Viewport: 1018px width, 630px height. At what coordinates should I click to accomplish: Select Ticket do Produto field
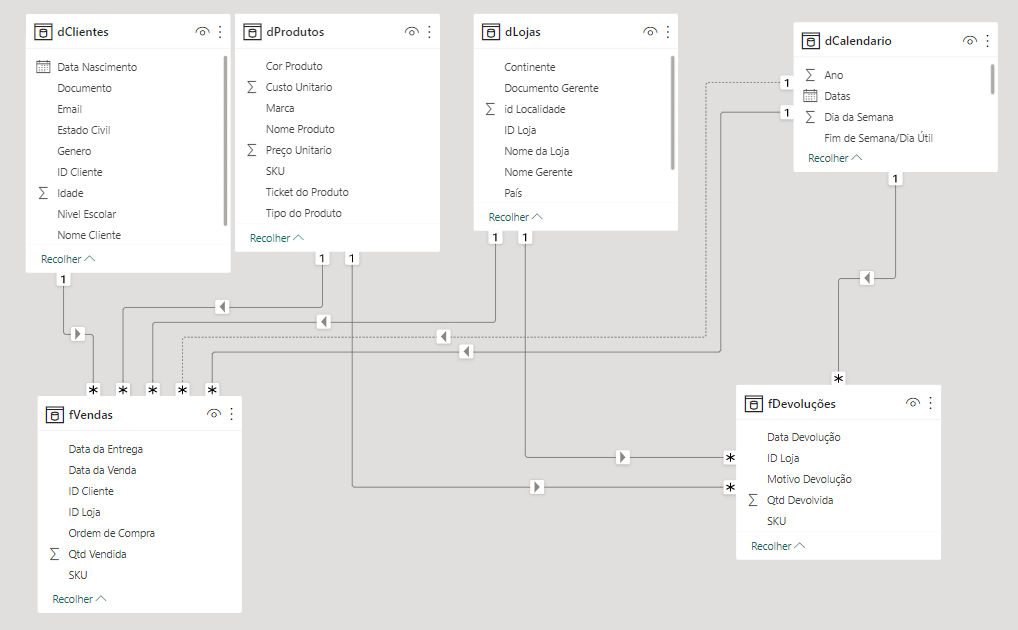(x=307, y=192)
